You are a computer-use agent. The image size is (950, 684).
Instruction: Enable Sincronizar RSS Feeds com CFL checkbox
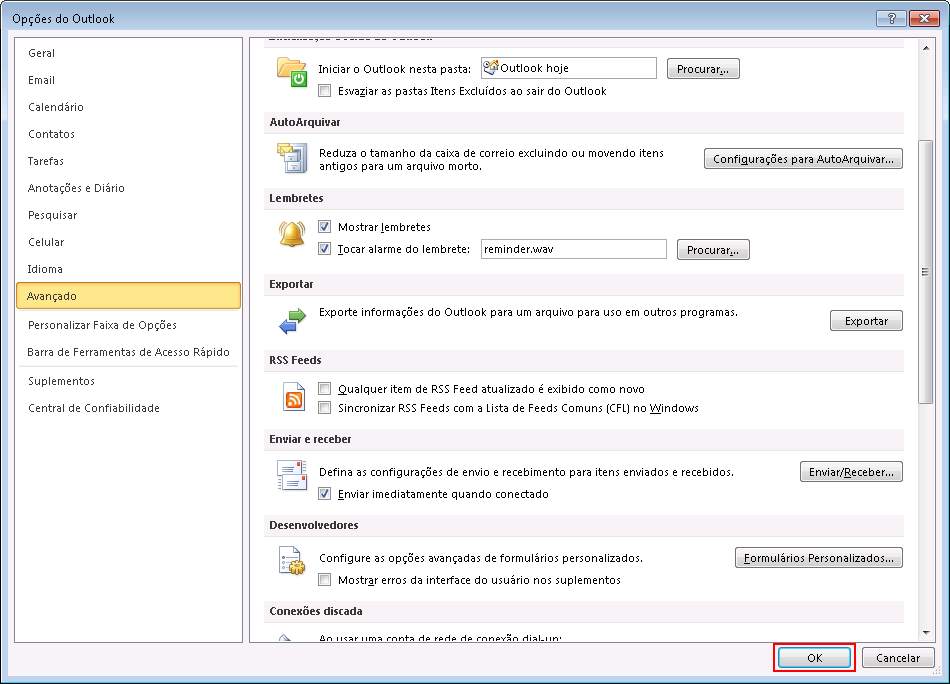tap(325, 407)
